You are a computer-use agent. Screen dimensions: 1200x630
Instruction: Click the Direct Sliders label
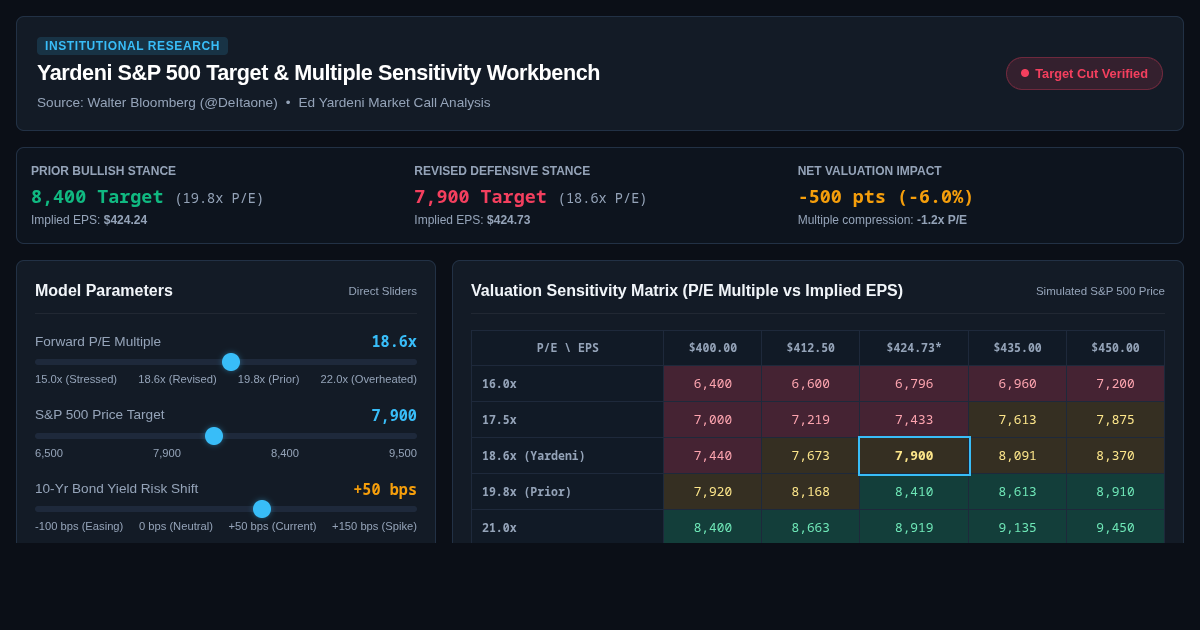(383, 291)
